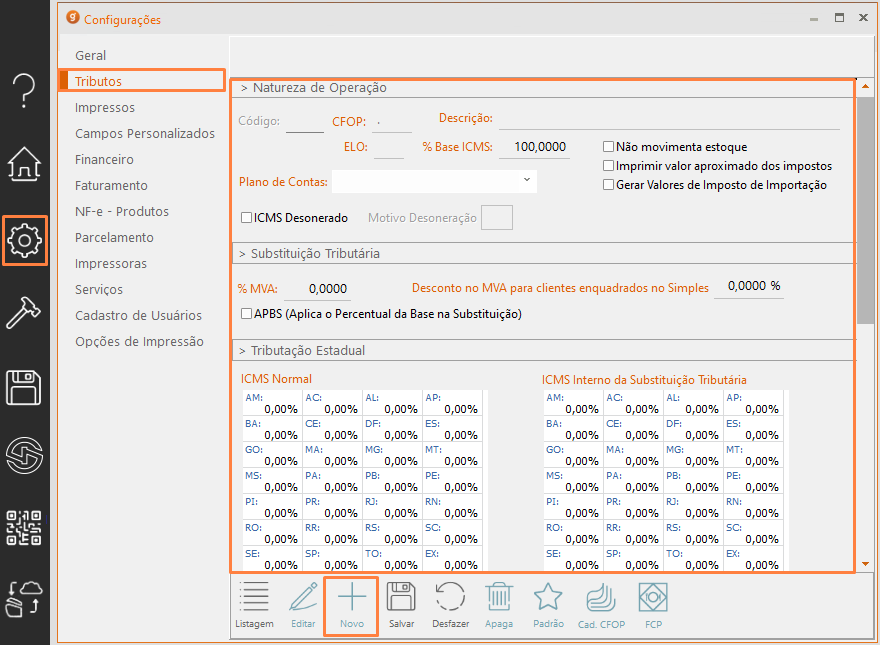Click the Configurações window logo icon
This screenshot has height=645, width=880.
pos(73,17)
